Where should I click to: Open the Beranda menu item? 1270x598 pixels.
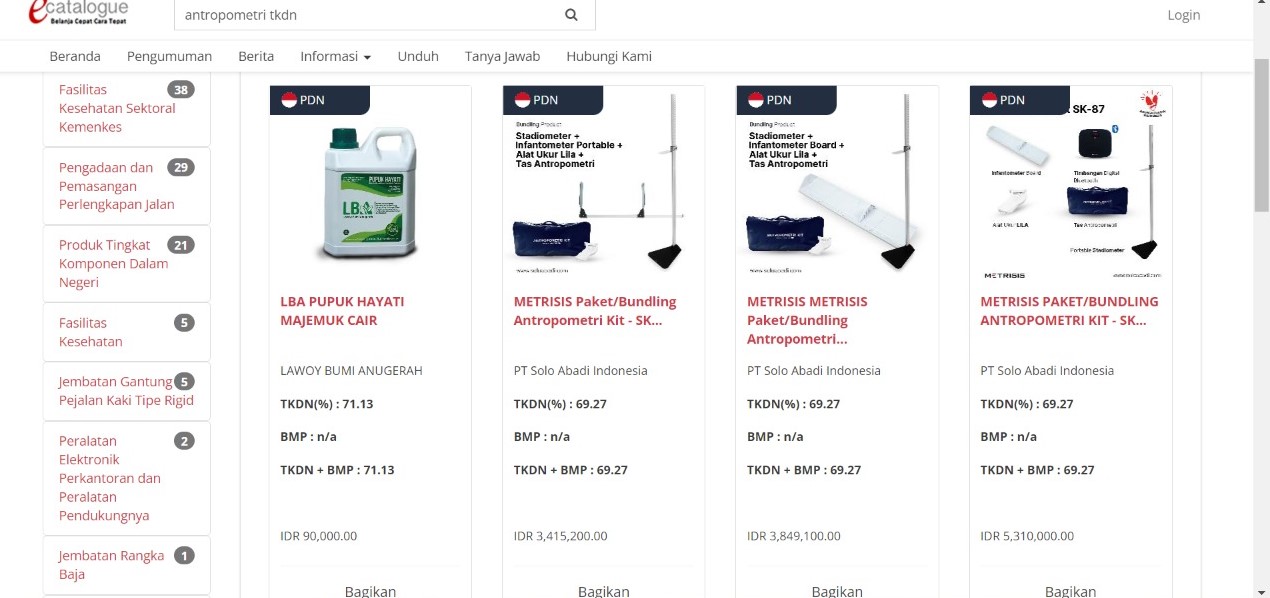tap(75, 56)
